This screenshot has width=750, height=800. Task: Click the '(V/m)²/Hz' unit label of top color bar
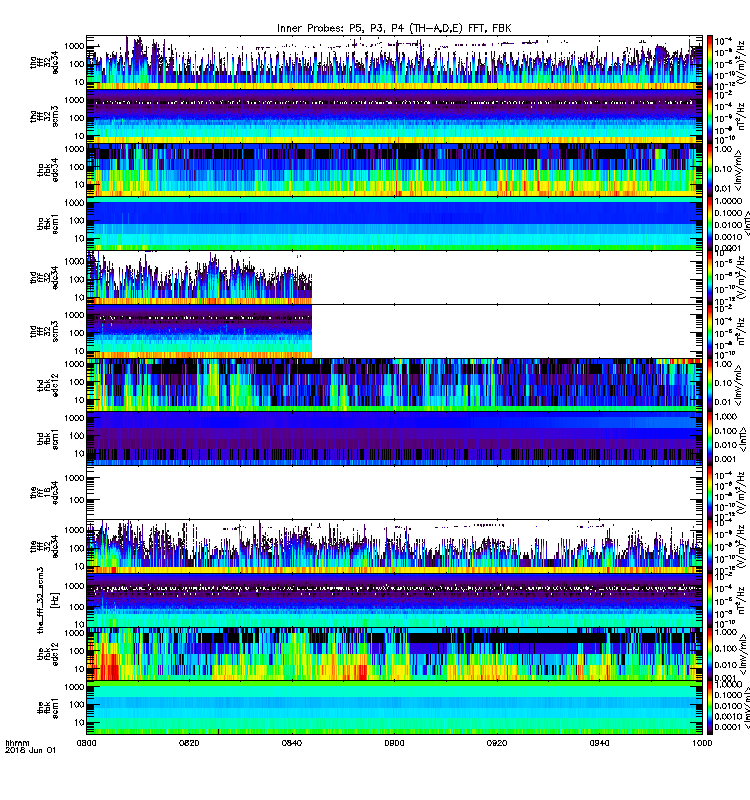tap(743, 62)
